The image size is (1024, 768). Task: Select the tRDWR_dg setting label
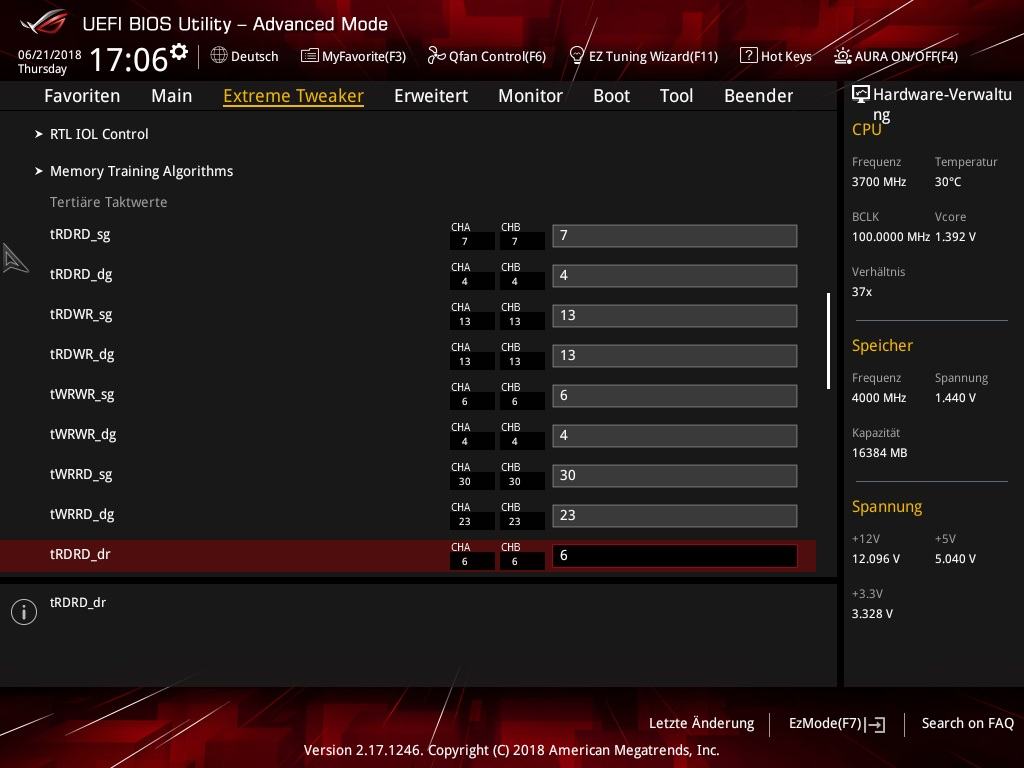pos(82,355)
